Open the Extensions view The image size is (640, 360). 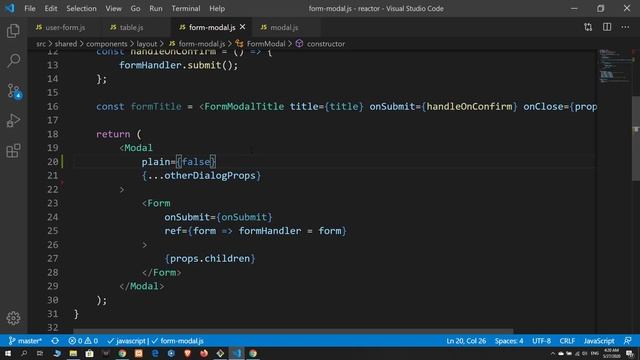(13, 151)
